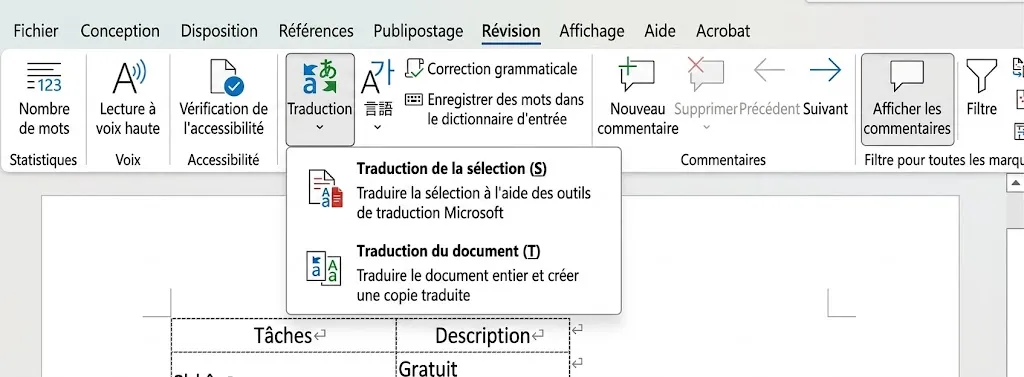
Task: Open the Fichier tab
Action: click(36, 31)
